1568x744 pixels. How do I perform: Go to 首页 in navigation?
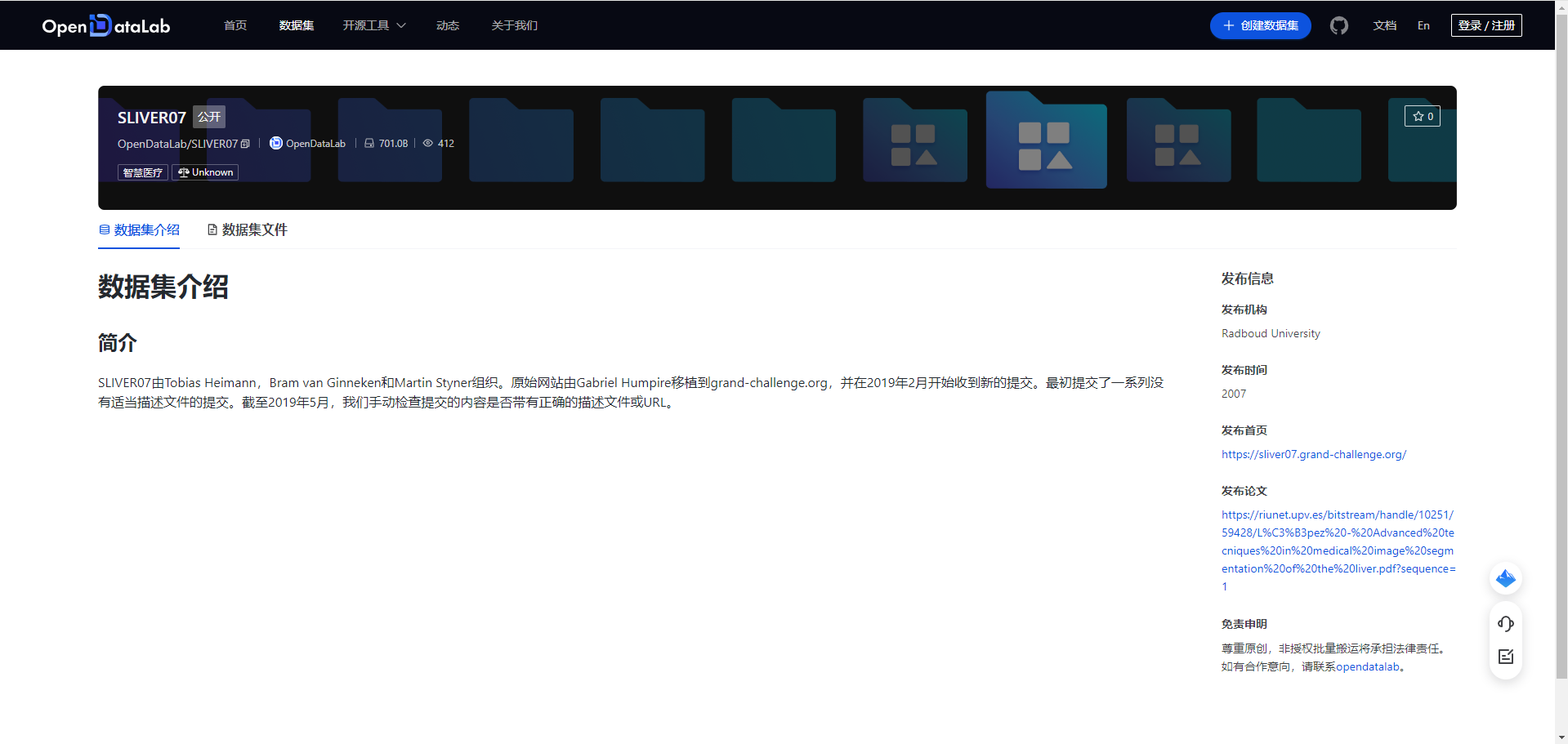click(235, 25)
